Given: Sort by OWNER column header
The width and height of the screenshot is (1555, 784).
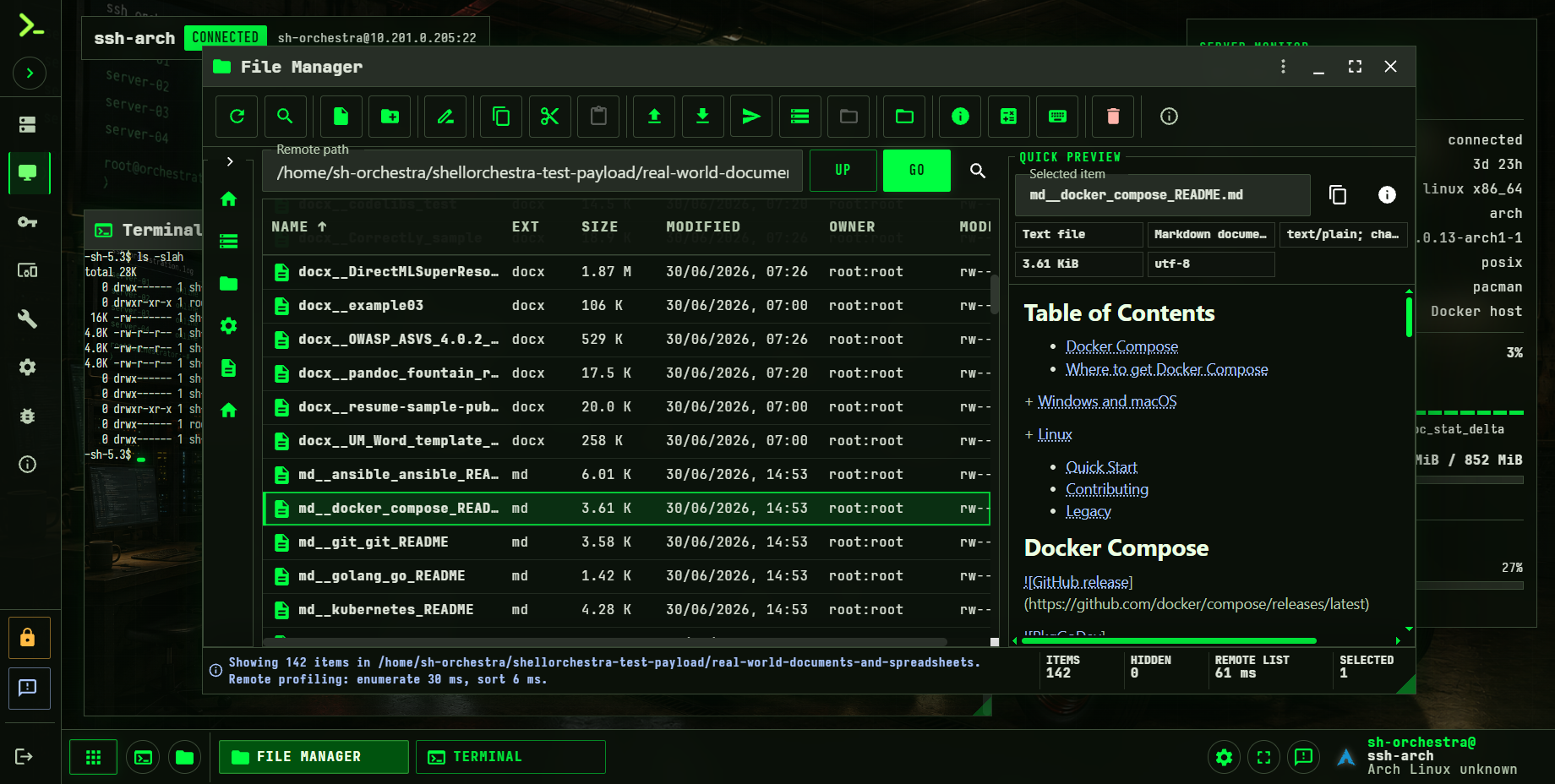Looking at the screenshot, I should pos(852,226).
